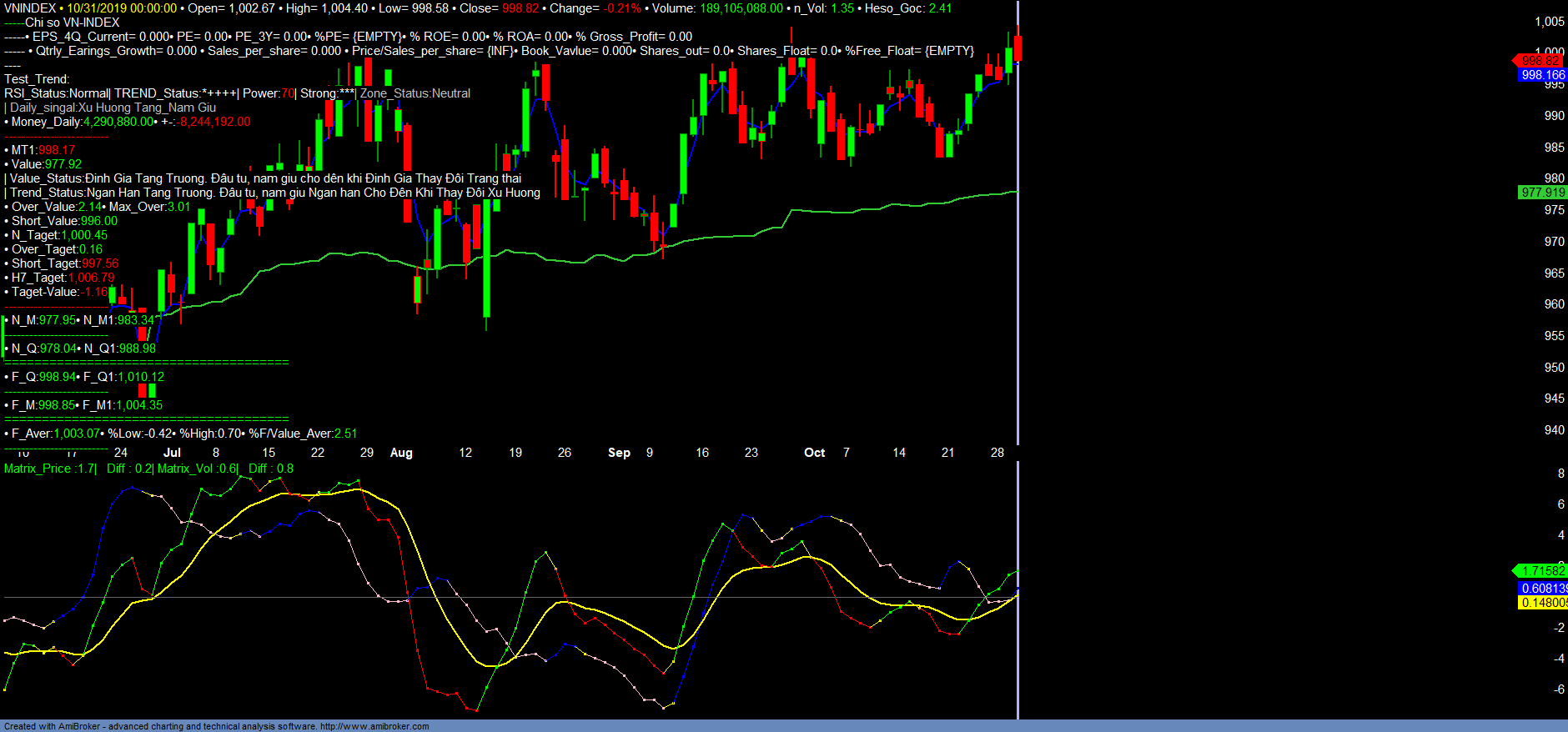Select the Aug label on date axis
This screenshot has width=1568, height=732.
point(401,453)
